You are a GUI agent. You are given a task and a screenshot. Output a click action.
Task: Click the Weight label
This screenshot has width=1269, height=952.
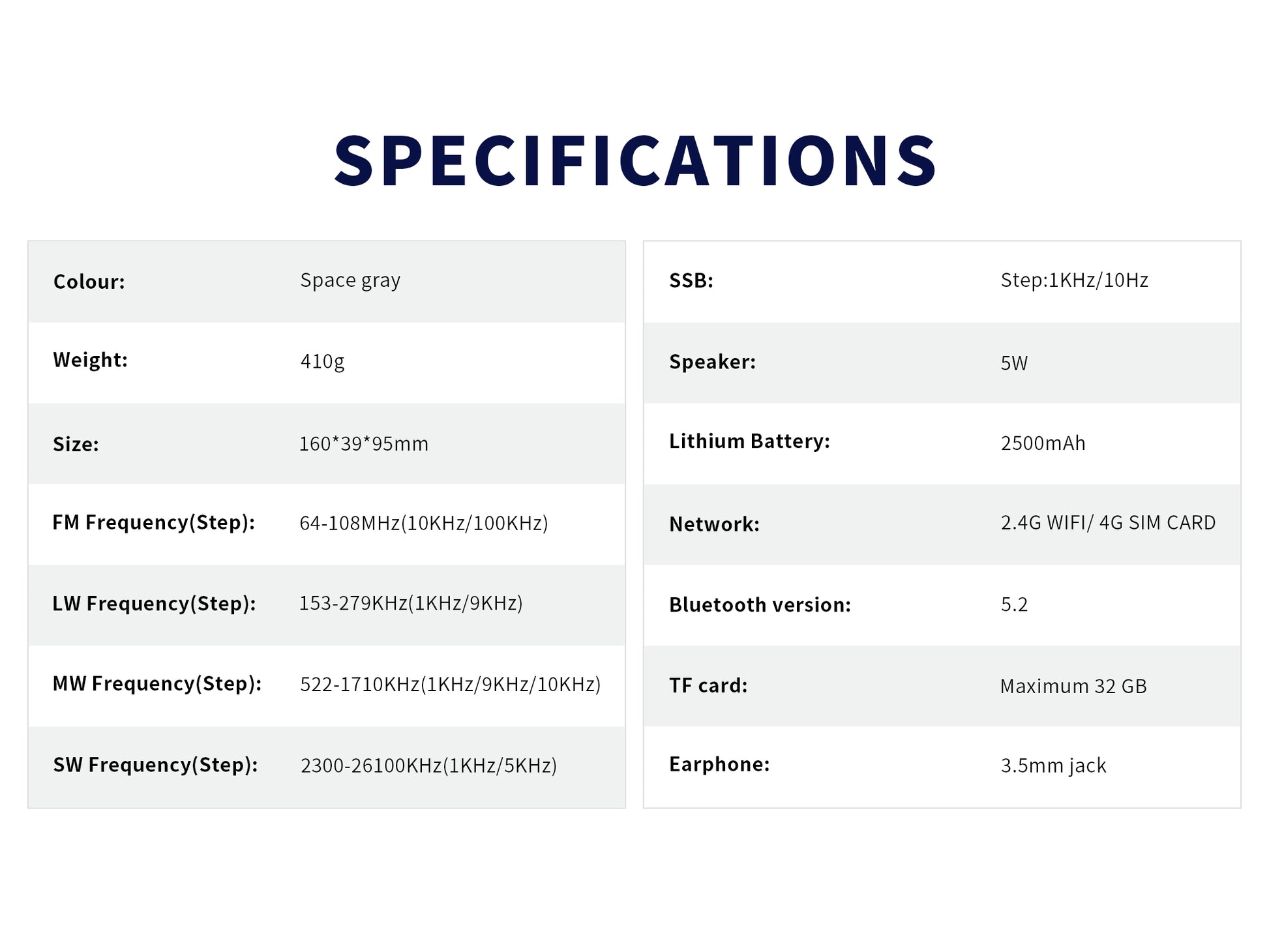90,360
